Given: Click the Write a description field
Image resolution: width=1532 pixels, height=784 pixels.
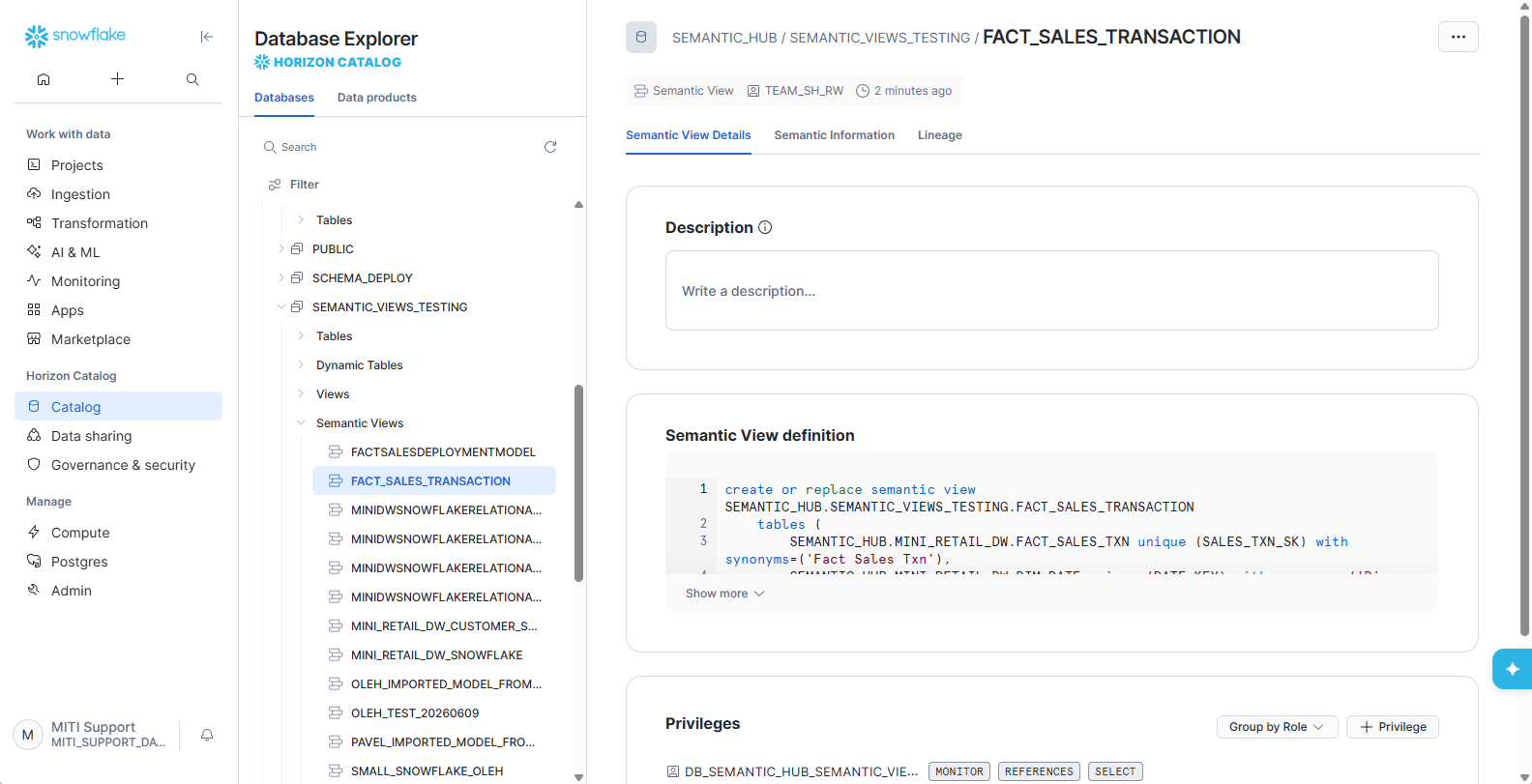Looking at the screenshot, I should (x=1052, y=291).
